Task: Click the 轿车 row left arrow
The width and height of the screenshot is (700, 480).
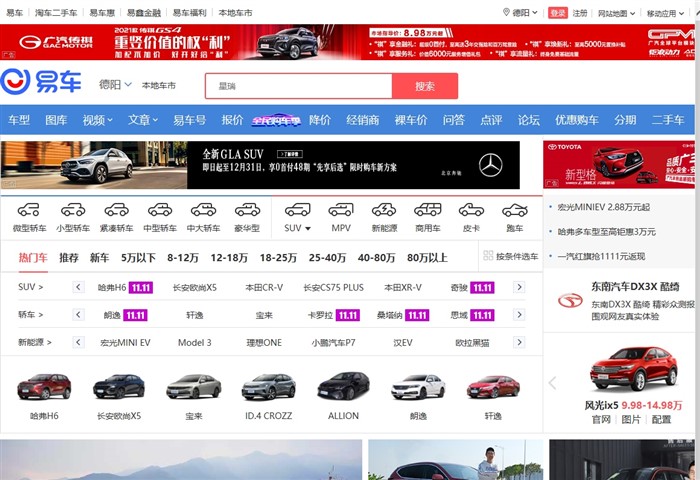Action: [x=78, y=315]
